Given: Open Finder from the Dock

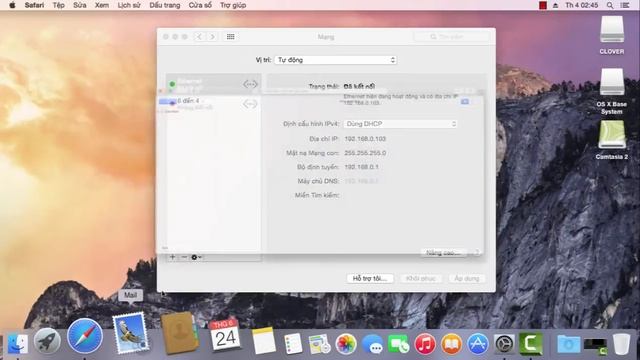Looking at the screenshot, I should (x=18, y=343).
